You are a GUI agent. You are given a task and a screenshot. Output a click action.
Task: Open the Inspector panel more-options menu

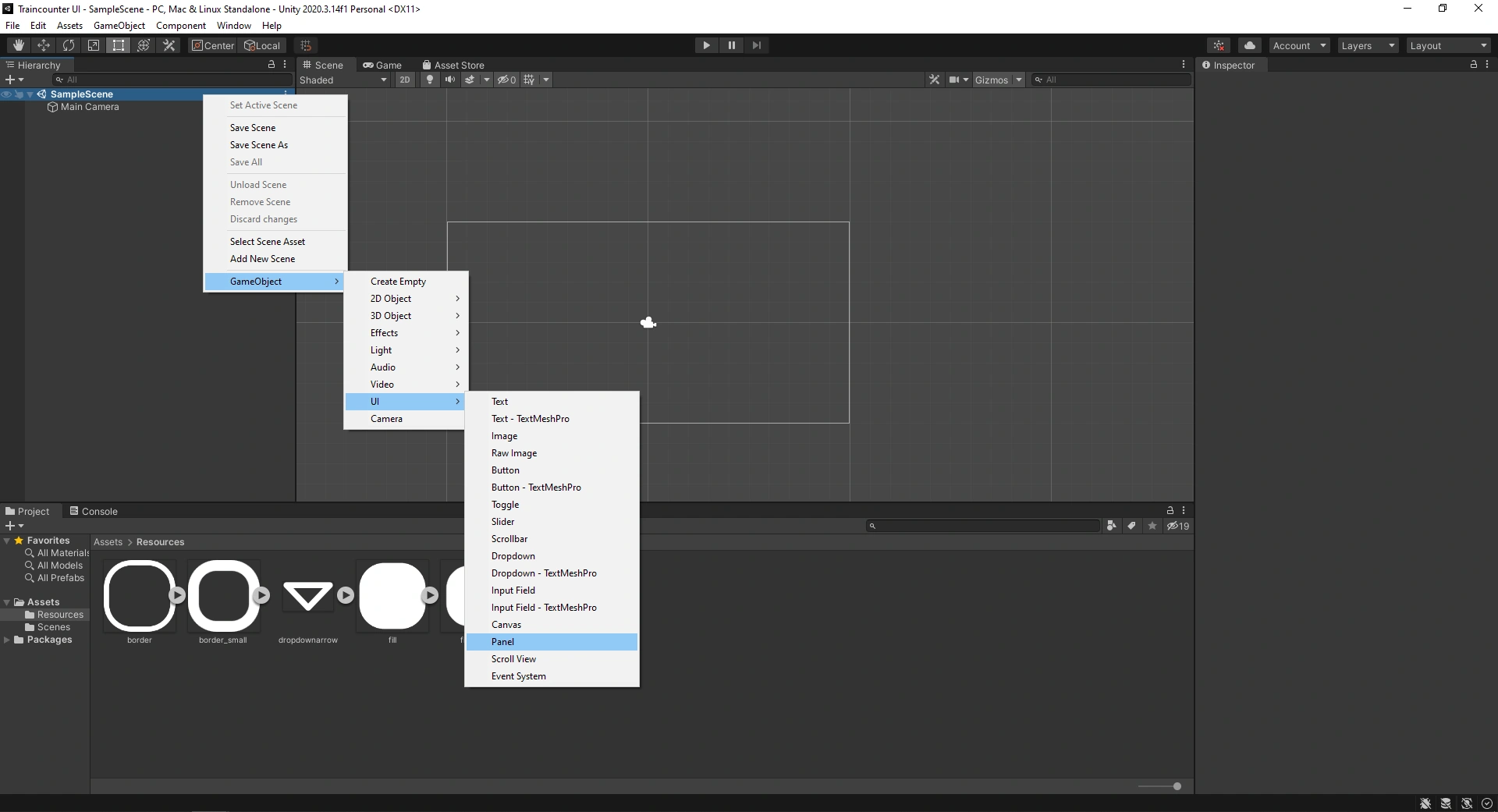pyautogui.click(x=1488, y=65)
